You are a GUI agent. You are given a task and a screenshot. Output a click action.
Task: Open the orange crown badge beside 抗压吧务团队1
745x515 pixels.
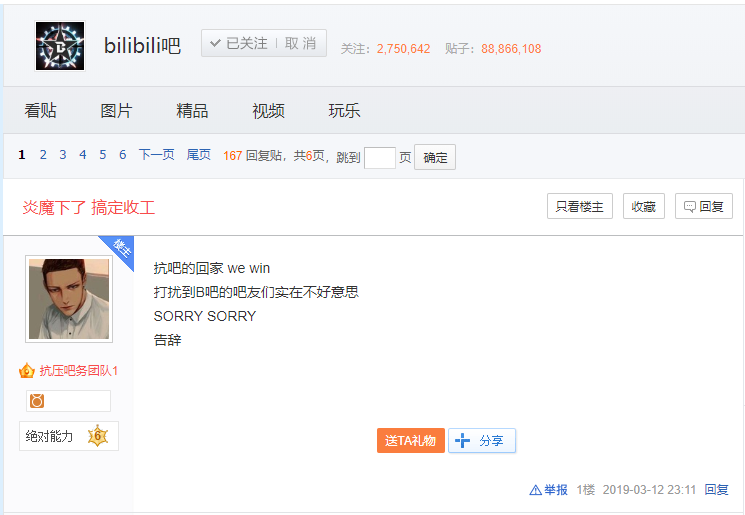pos(27,371)
